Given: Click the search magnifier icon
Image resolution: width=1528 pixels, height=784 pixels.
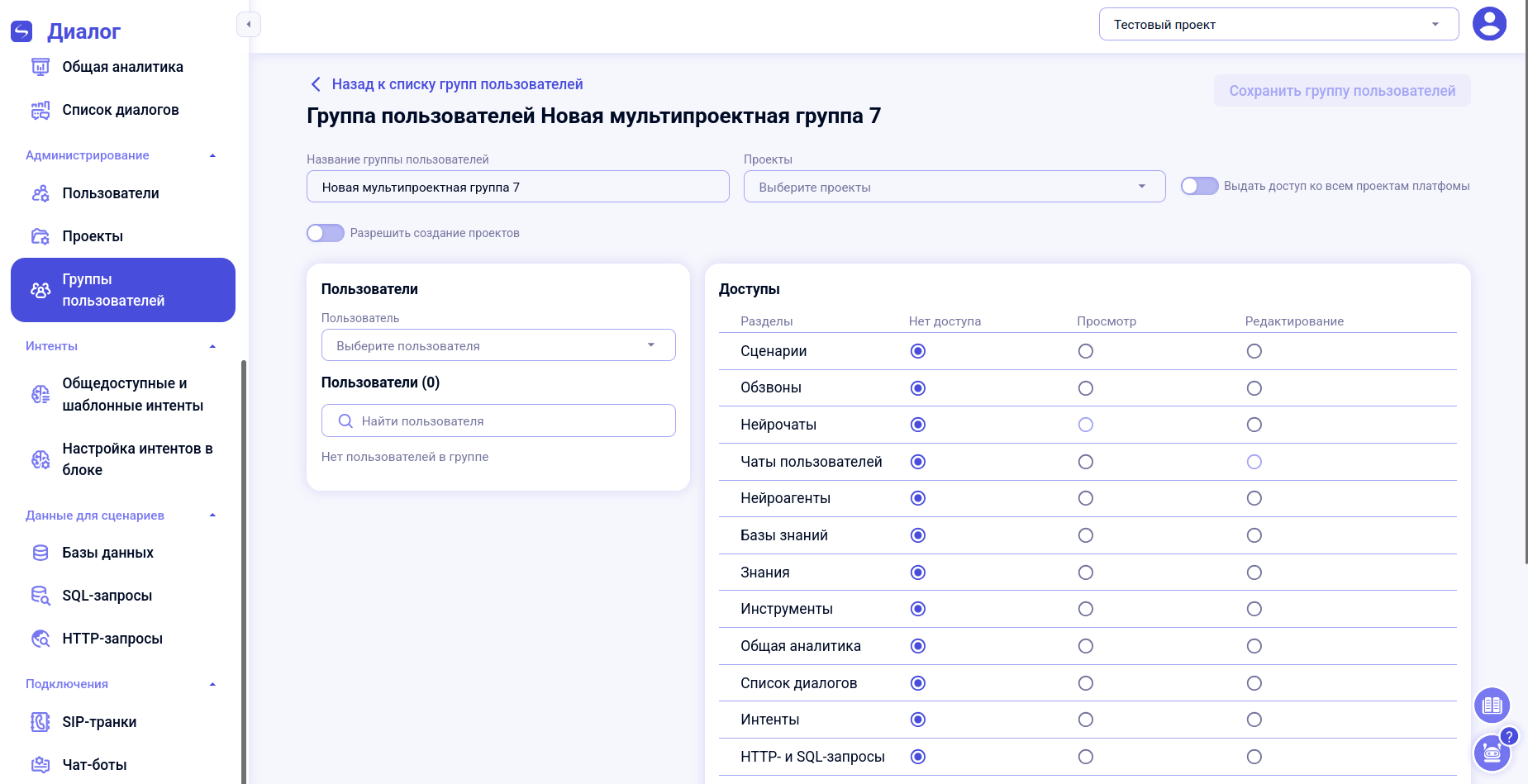Looking at the screenshot, I should point(345,421).
